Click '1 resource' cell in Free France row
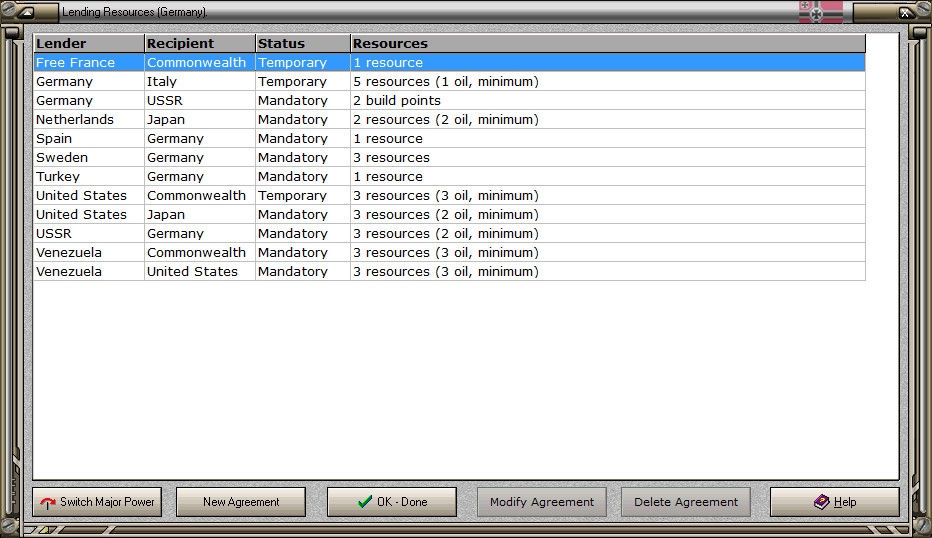This screenshot has width=932, height=538. click(608, 62)
